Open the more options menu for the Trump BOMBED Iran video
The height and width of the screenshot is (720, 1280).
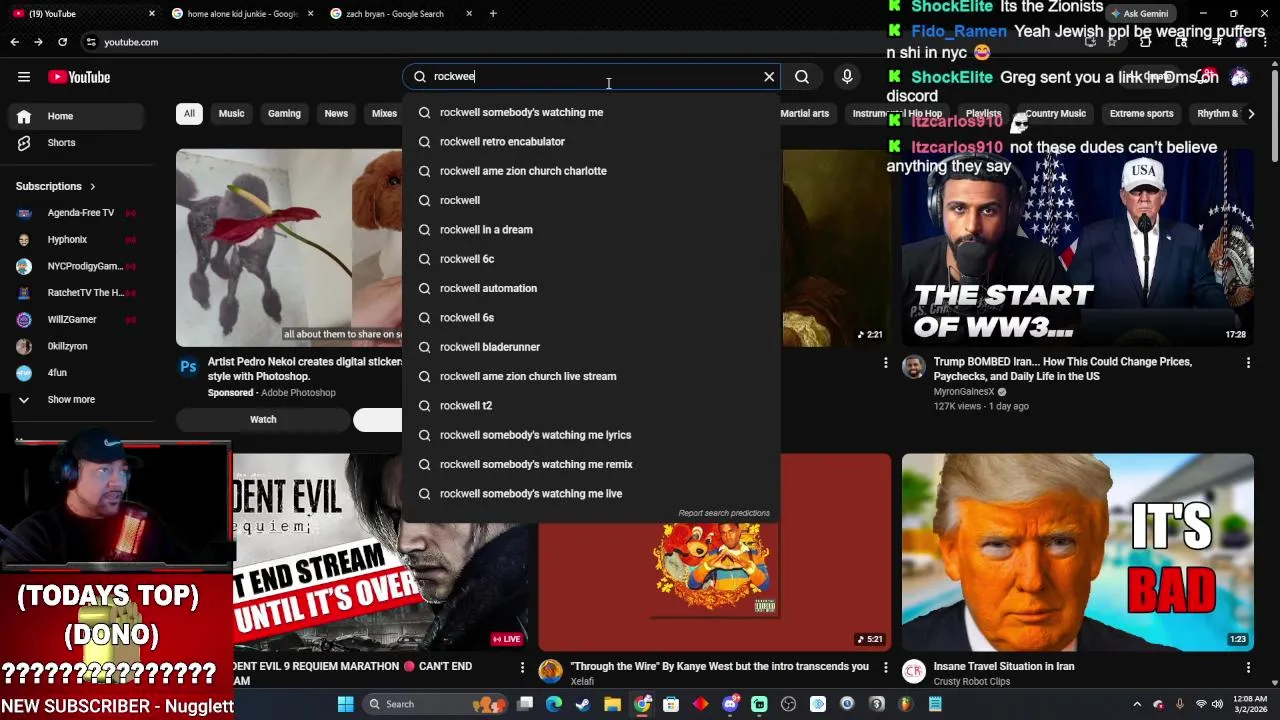click(1248, 363)
